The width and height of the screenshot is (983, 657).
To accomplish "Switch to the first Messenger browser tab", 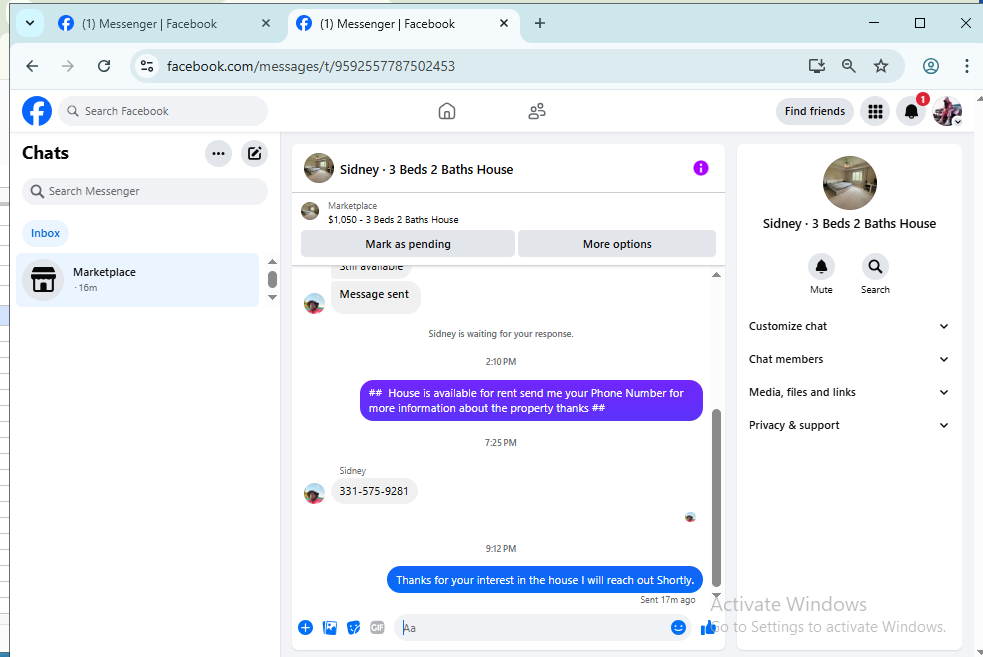I will [162, 24].
